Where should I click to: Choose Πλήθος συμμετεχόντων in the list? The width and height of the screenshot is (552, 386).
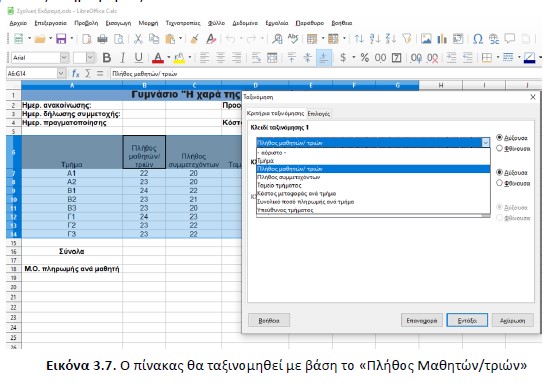pos(373,177)
